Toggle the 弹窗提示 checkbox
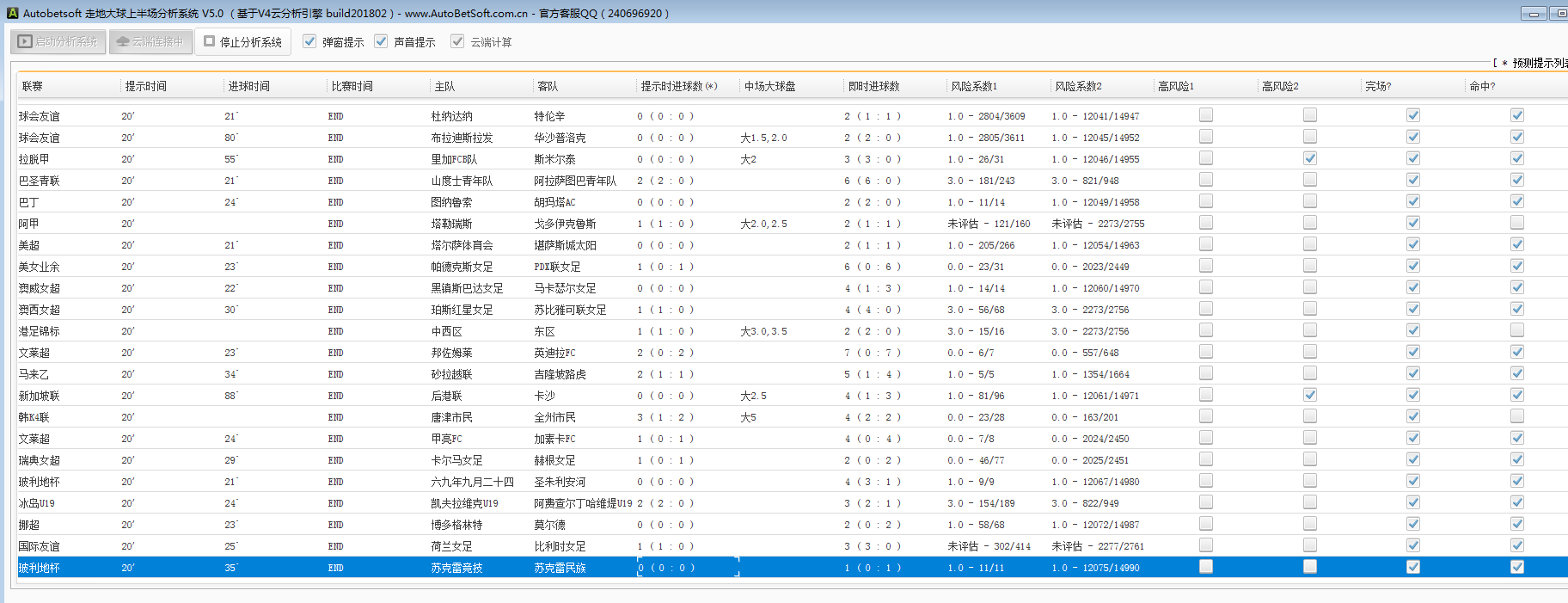 pyautogui.click(x=309, y=41)
